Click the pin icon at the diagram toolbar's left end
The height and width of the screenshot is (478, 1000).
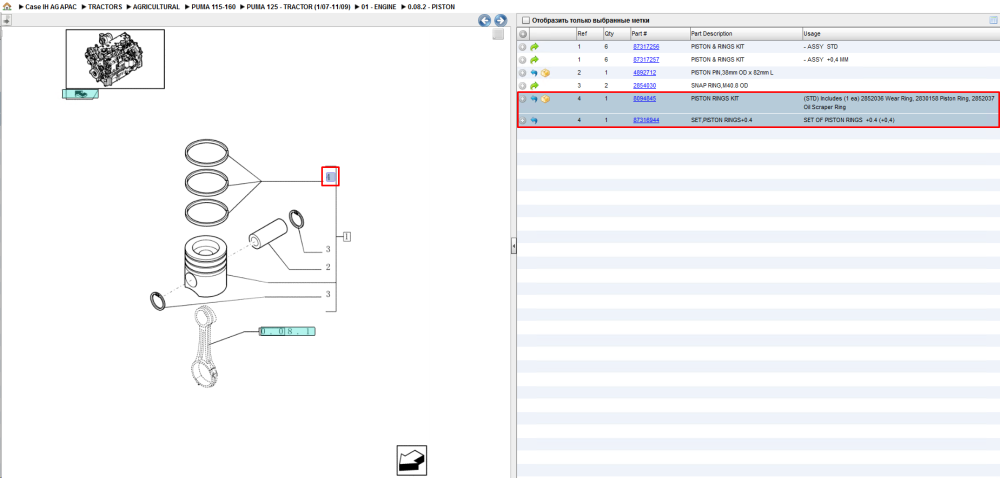click(x=6, y=20)
